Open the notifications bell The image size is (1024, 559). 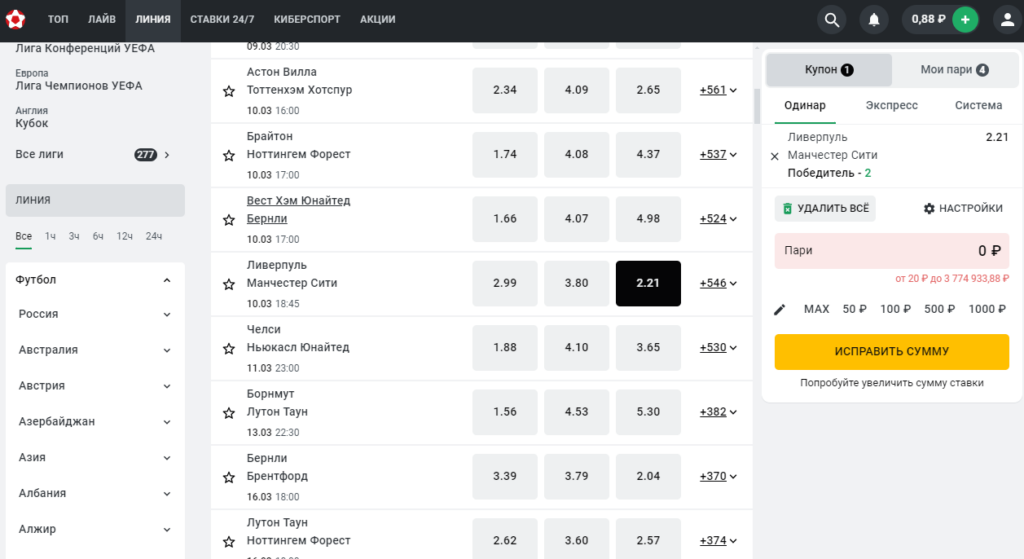874,20
